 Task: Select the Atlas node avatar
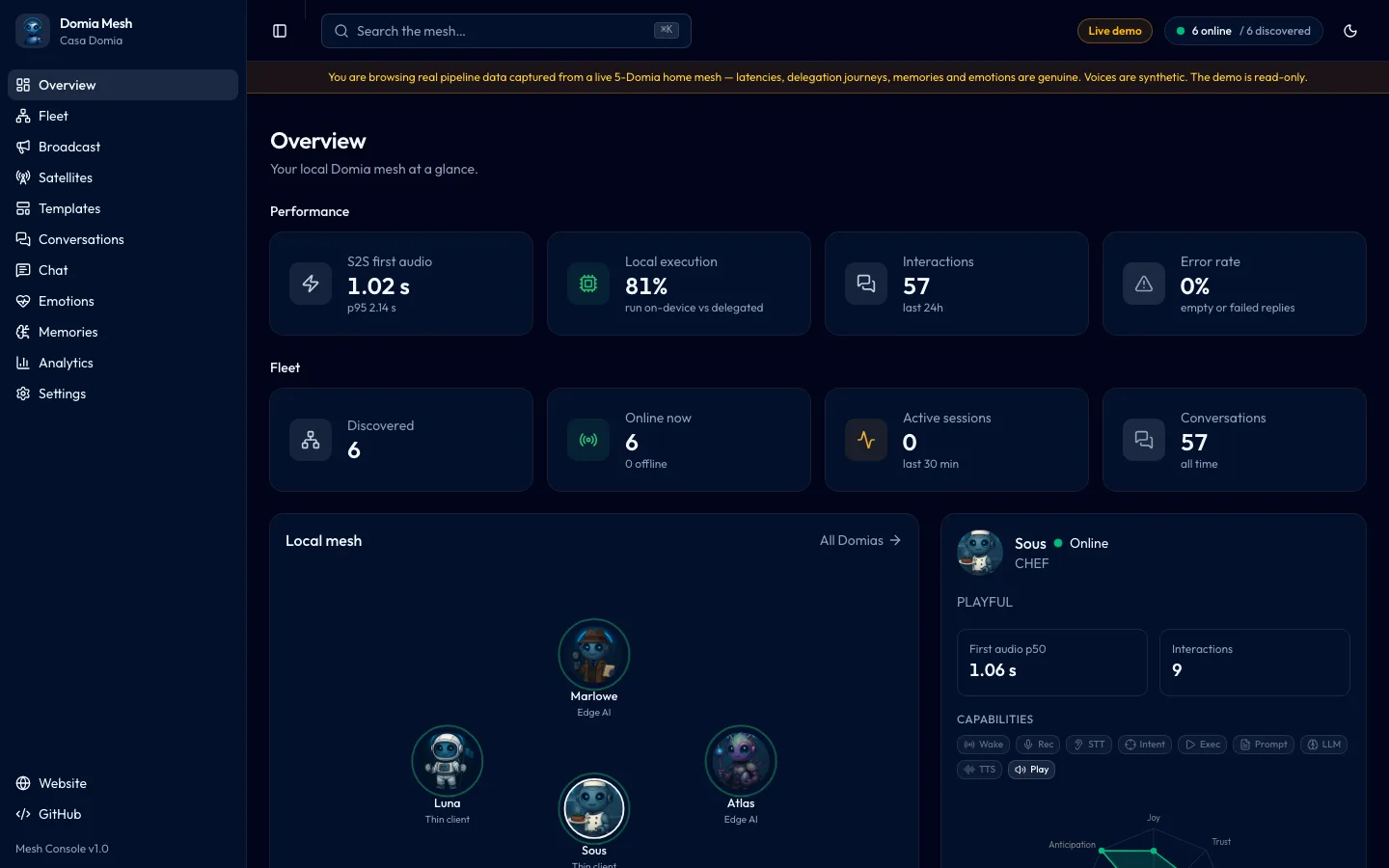(x=741, y=761)
